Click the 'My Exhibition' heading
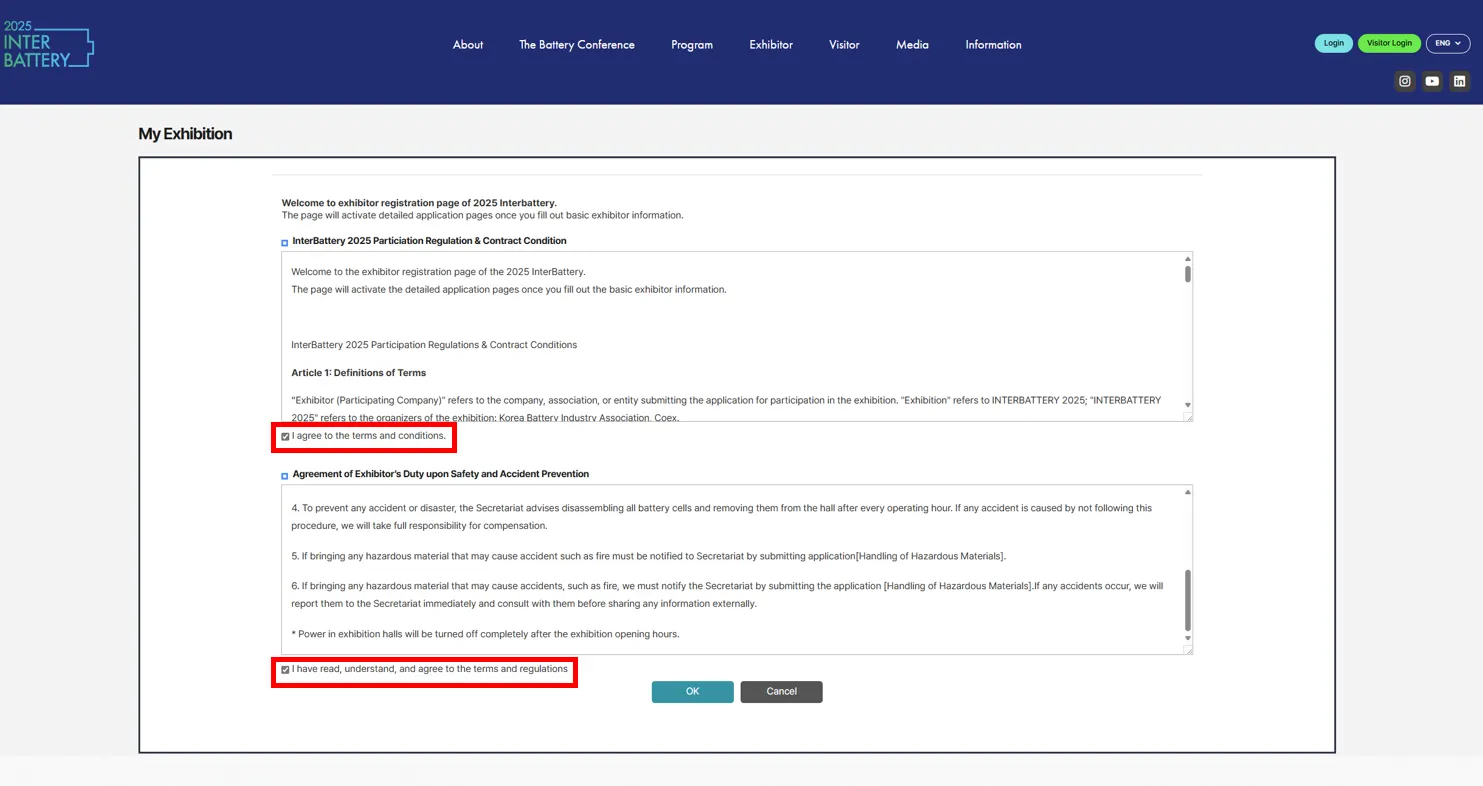Image resolution: width=1483 pixels, height=786 pixels. click(185, 134)
